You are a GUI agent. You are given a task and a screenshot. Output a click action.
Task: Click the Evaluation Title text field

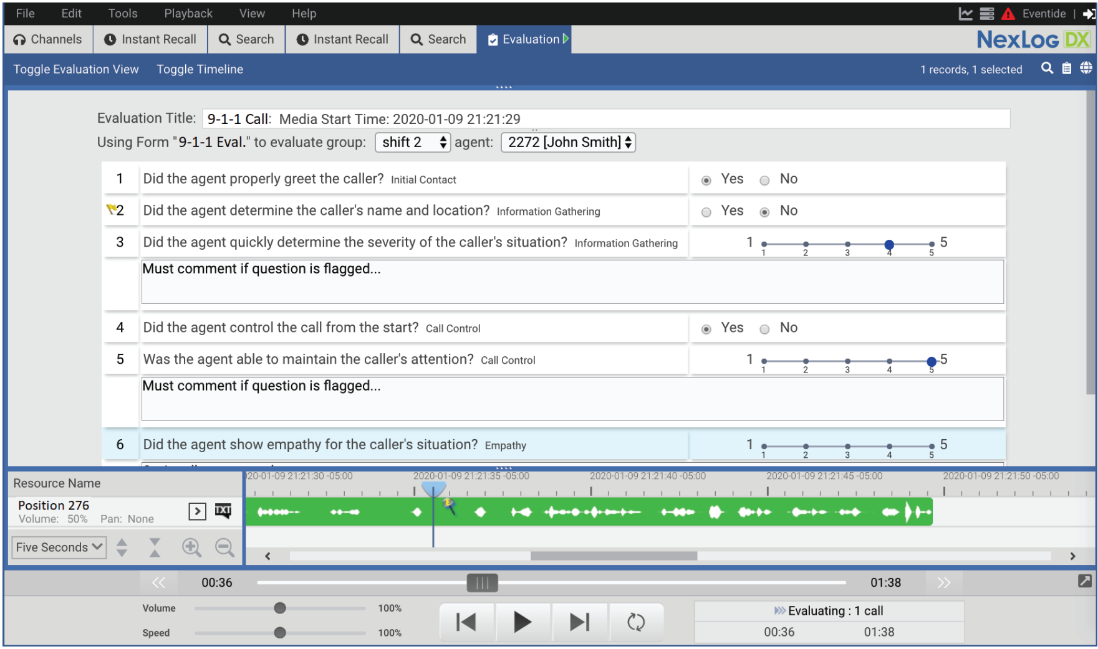(605, 119)
